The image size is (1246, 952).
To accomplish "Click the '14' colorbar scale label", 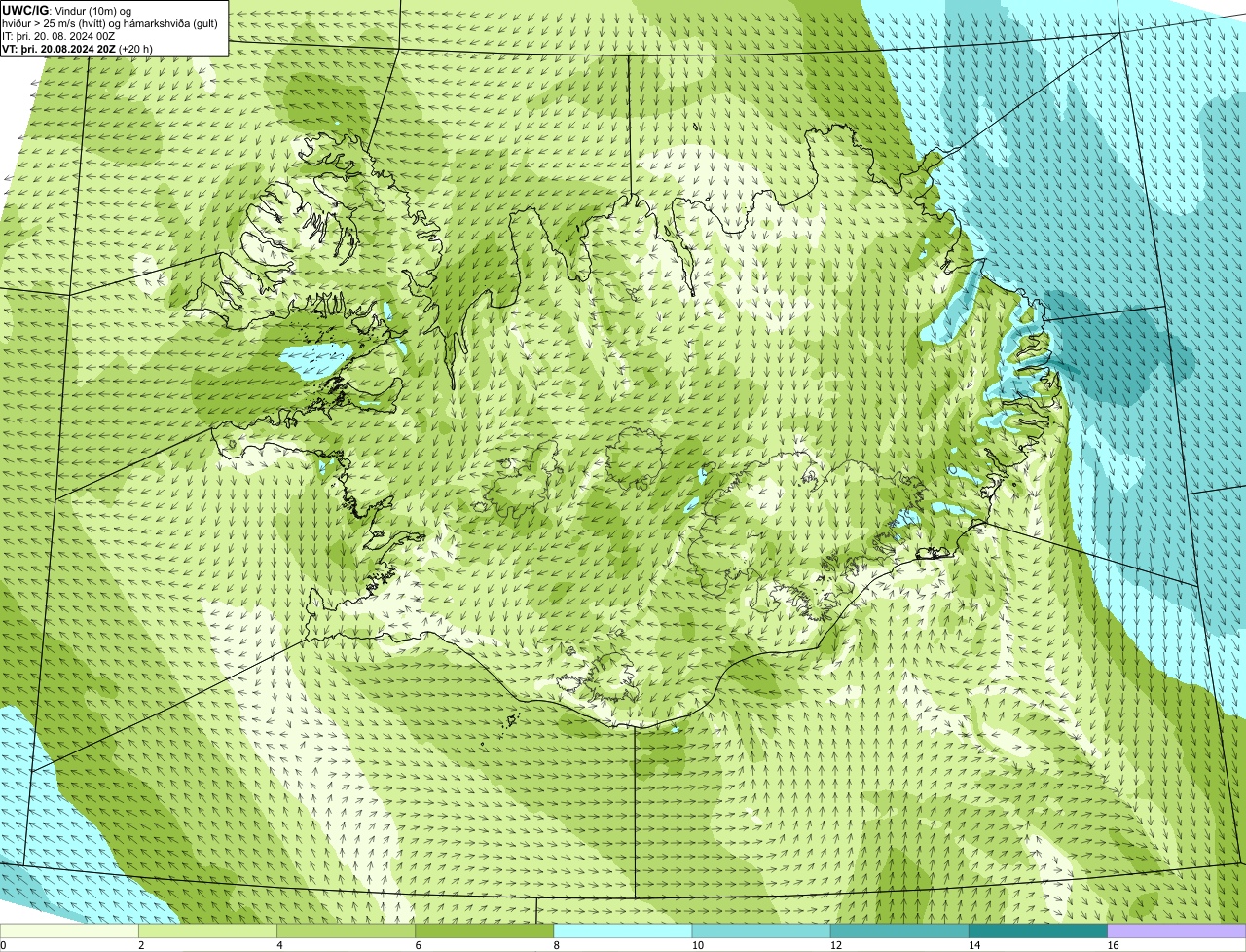I will [x=974, y=945].
